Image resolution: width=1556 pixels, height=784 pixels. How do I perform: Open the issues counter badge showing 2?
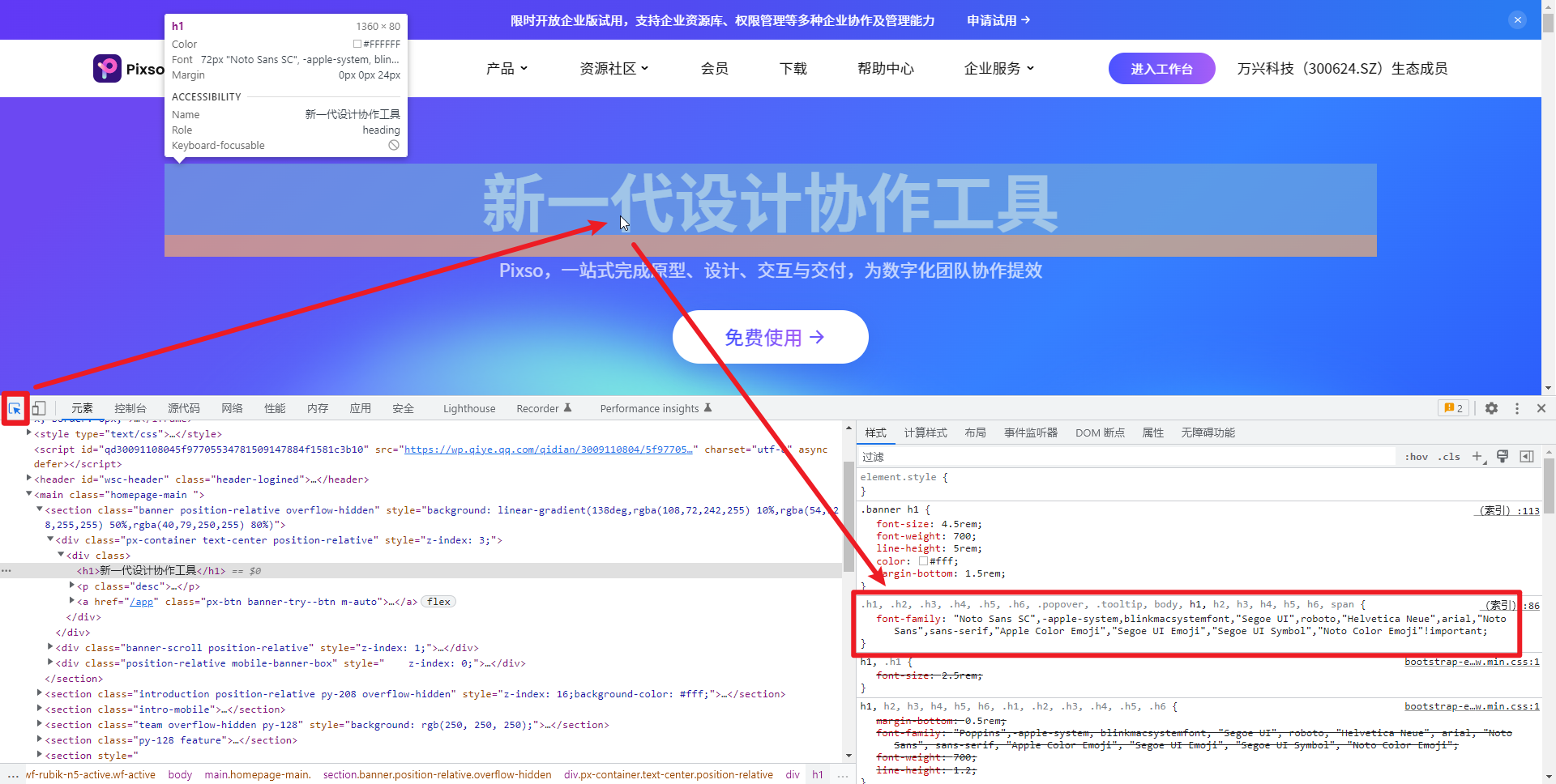click(x=1454, y=408)
